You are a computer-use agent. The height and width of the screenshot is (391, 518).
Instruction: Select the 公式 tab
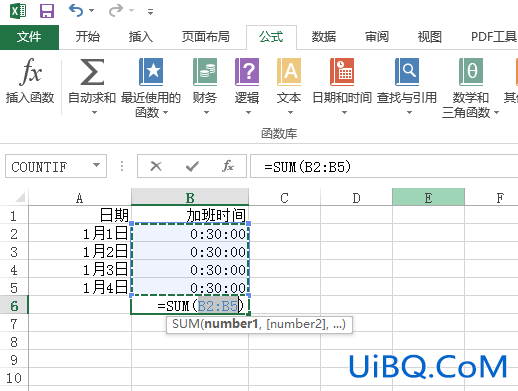tap(271, 37)
